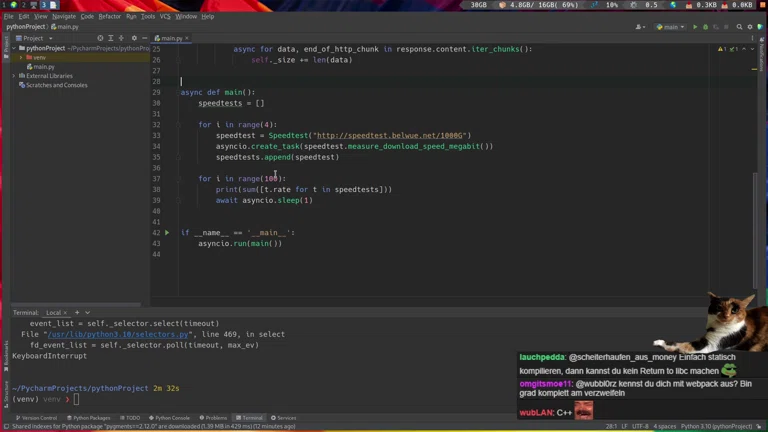Open the VCS menu
Screen dimensions: 768x432
[165, 16]
